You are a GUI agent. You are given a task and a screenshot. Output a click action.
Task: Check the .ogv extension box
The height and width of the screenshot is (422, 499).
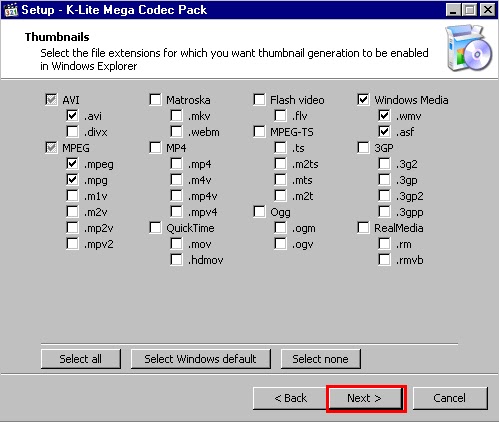[x=280, y=243]
